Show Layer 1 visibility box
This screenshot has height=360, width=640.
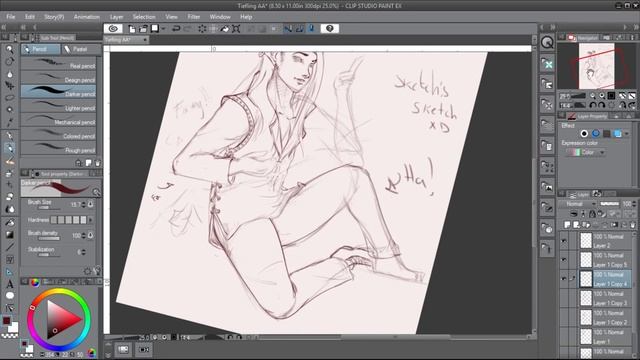pyautogui.click(x=564, y=336)
